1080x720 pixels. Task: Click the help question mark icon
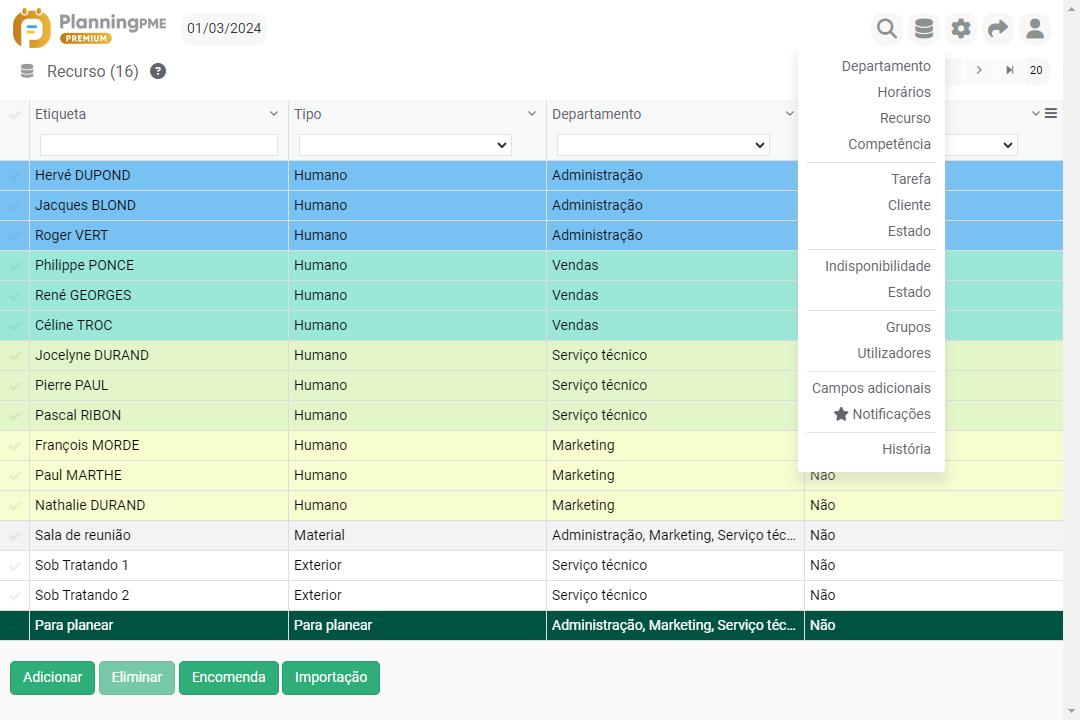click(158, 71)
